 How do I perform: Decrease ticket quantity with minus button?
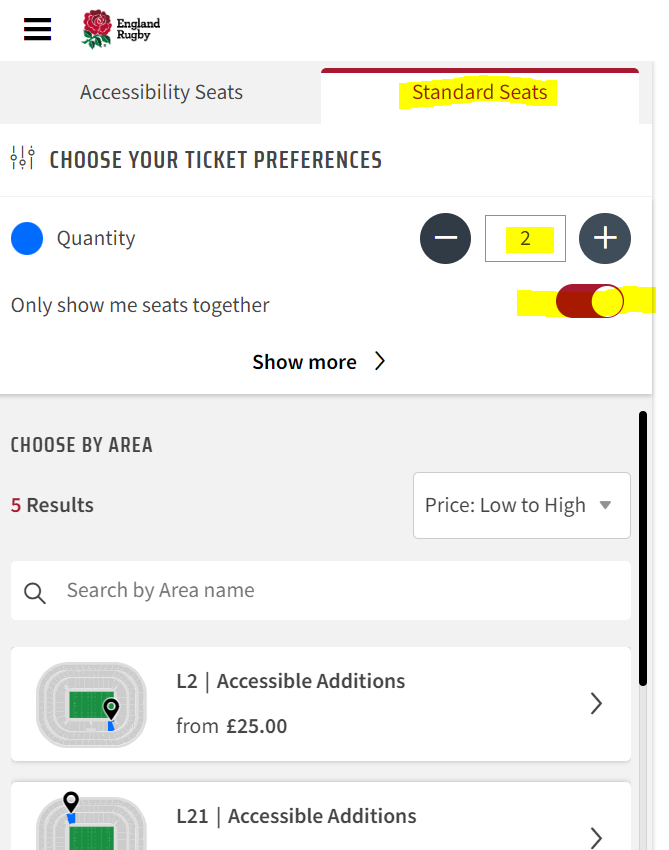(x=445, y=239)
